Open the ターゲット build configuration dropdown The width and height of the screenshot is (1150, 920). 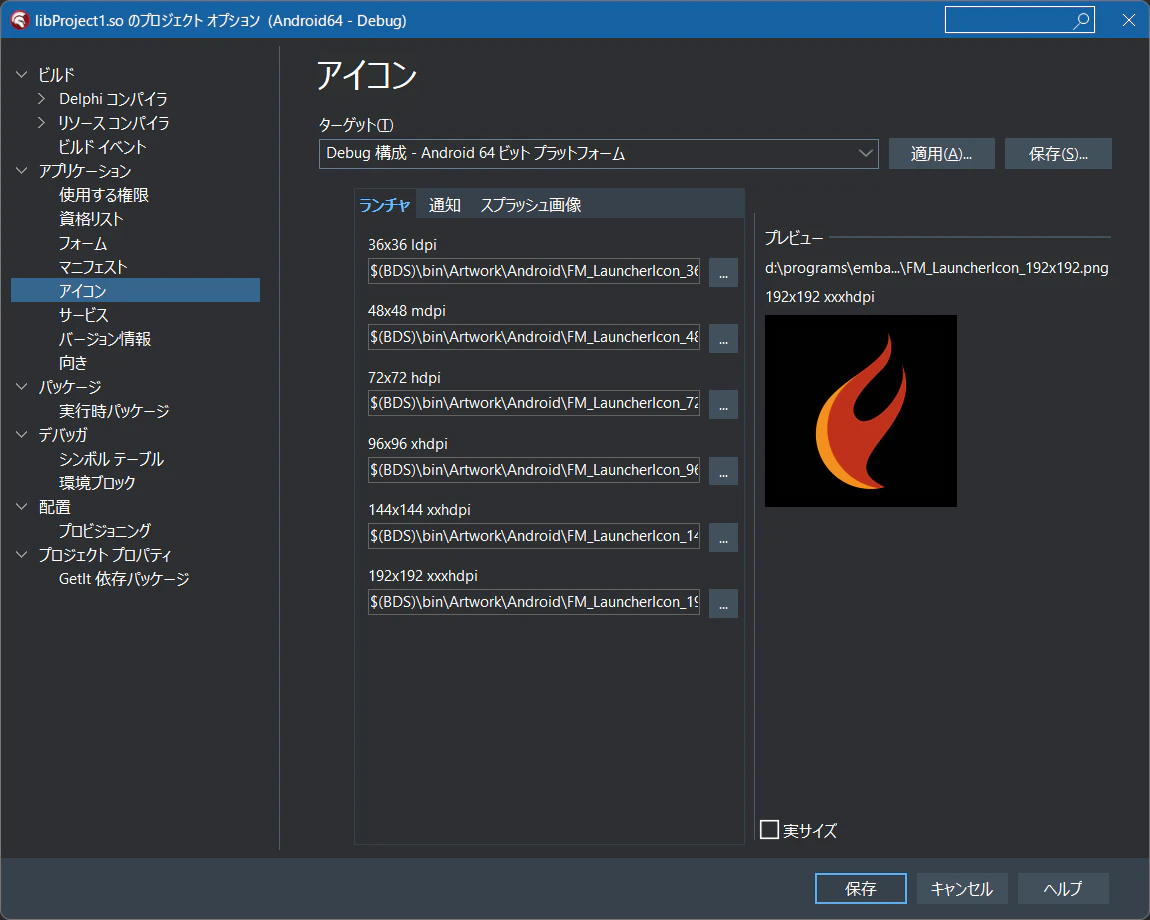598,153
